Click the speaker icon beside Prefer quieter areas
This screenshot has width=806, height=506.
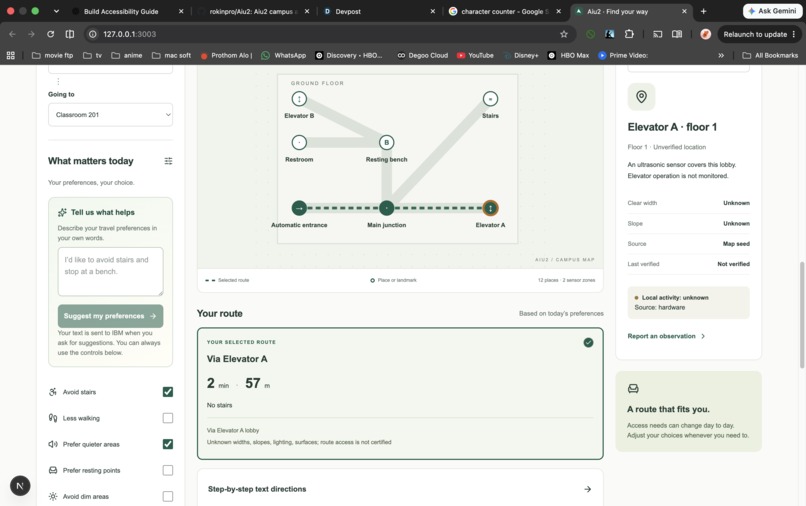52,444
